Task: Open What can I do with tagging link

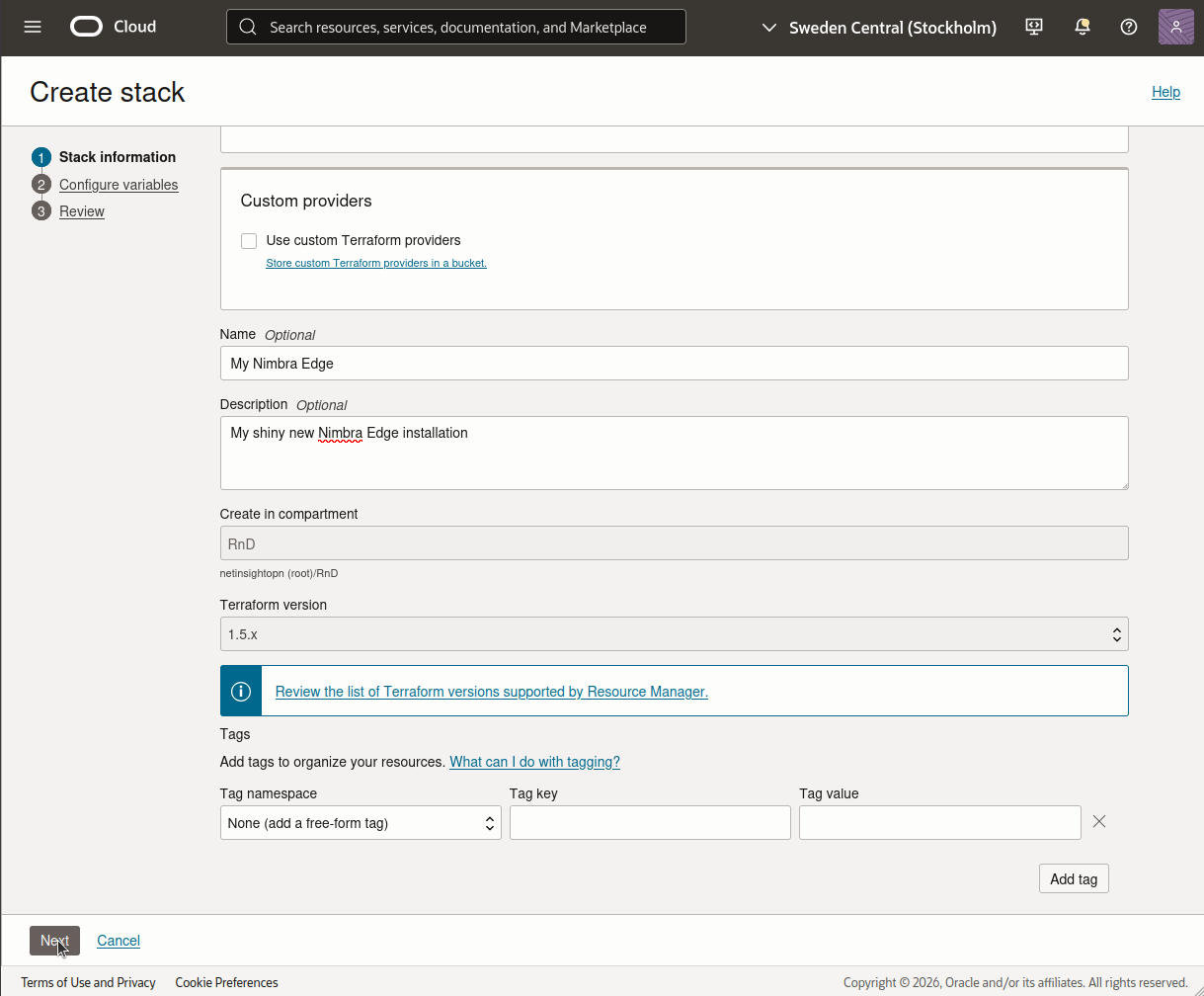Action: click(x=534, y=762)
